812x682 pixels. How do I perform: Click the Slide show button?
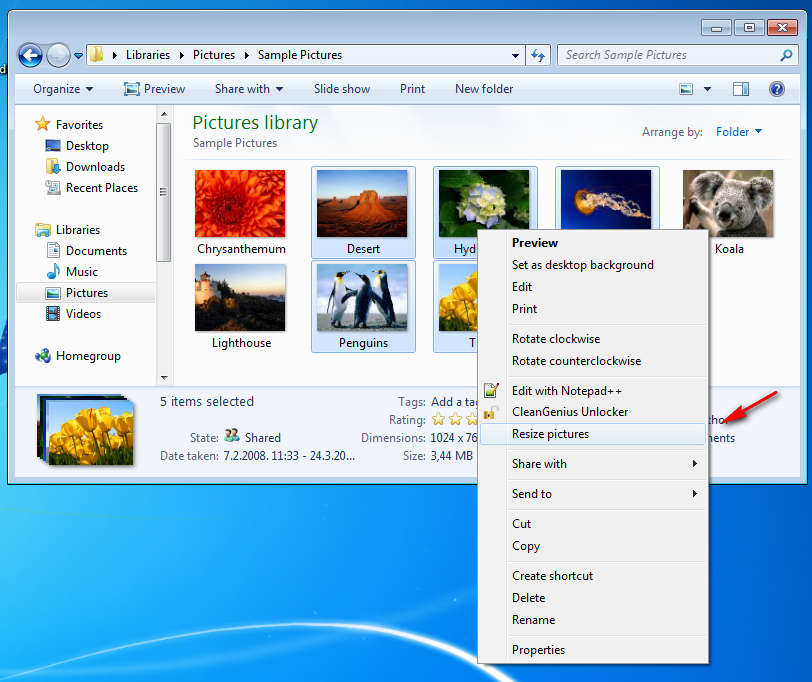342,89
